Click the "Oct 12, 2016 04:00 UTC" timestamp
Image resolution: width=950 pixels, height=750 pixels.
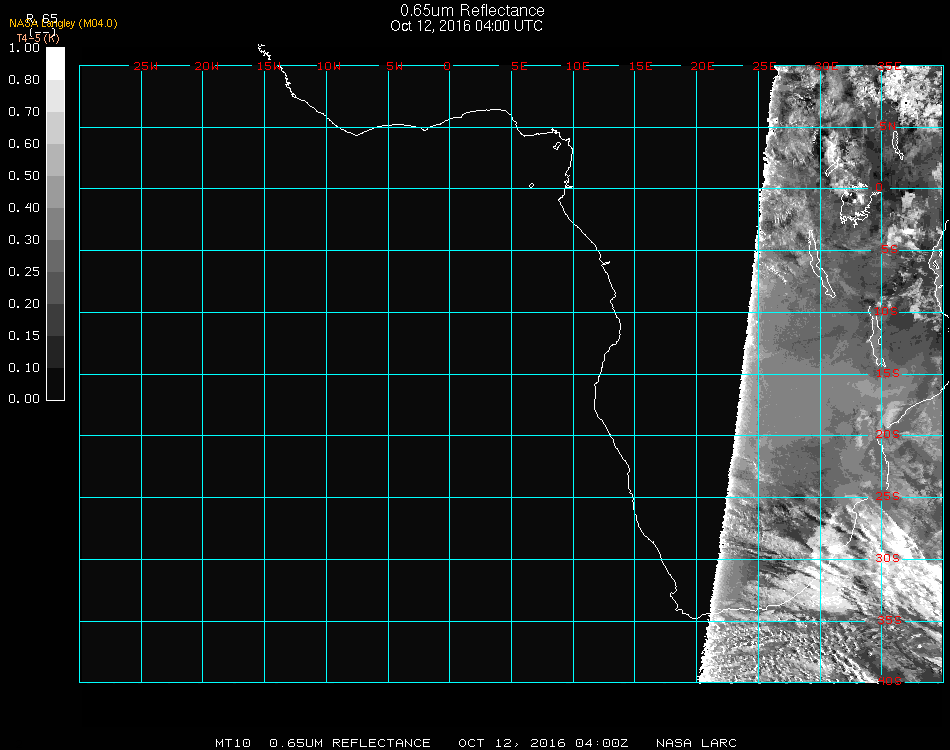point(467,26)
